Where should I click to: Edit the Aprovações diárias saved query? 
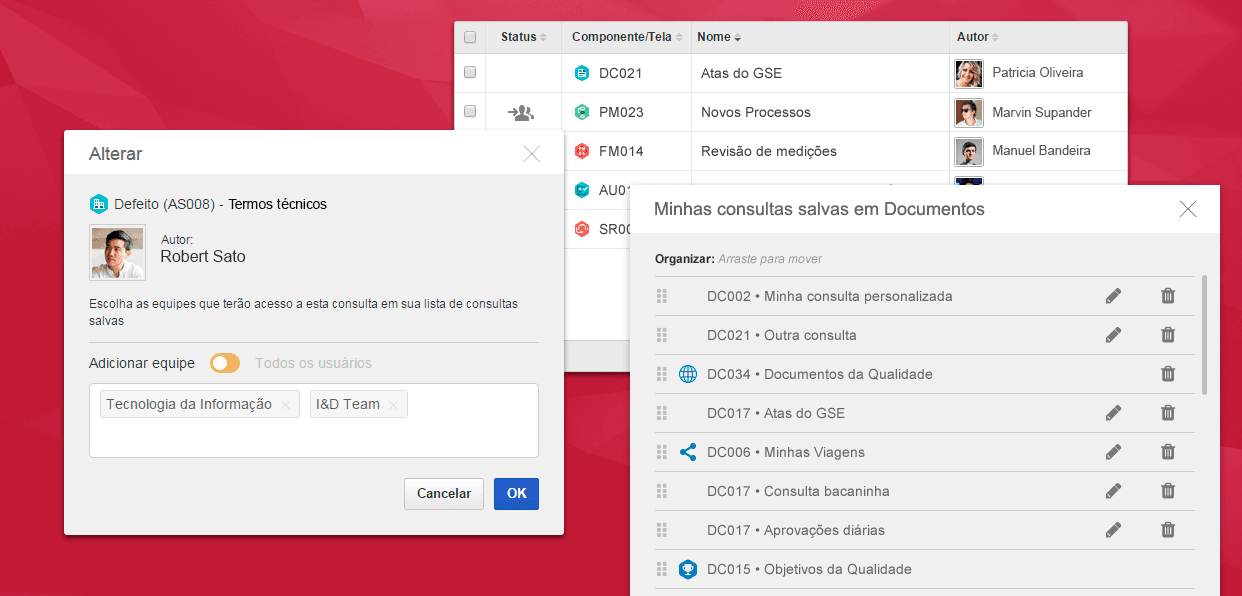[1114, 530]
